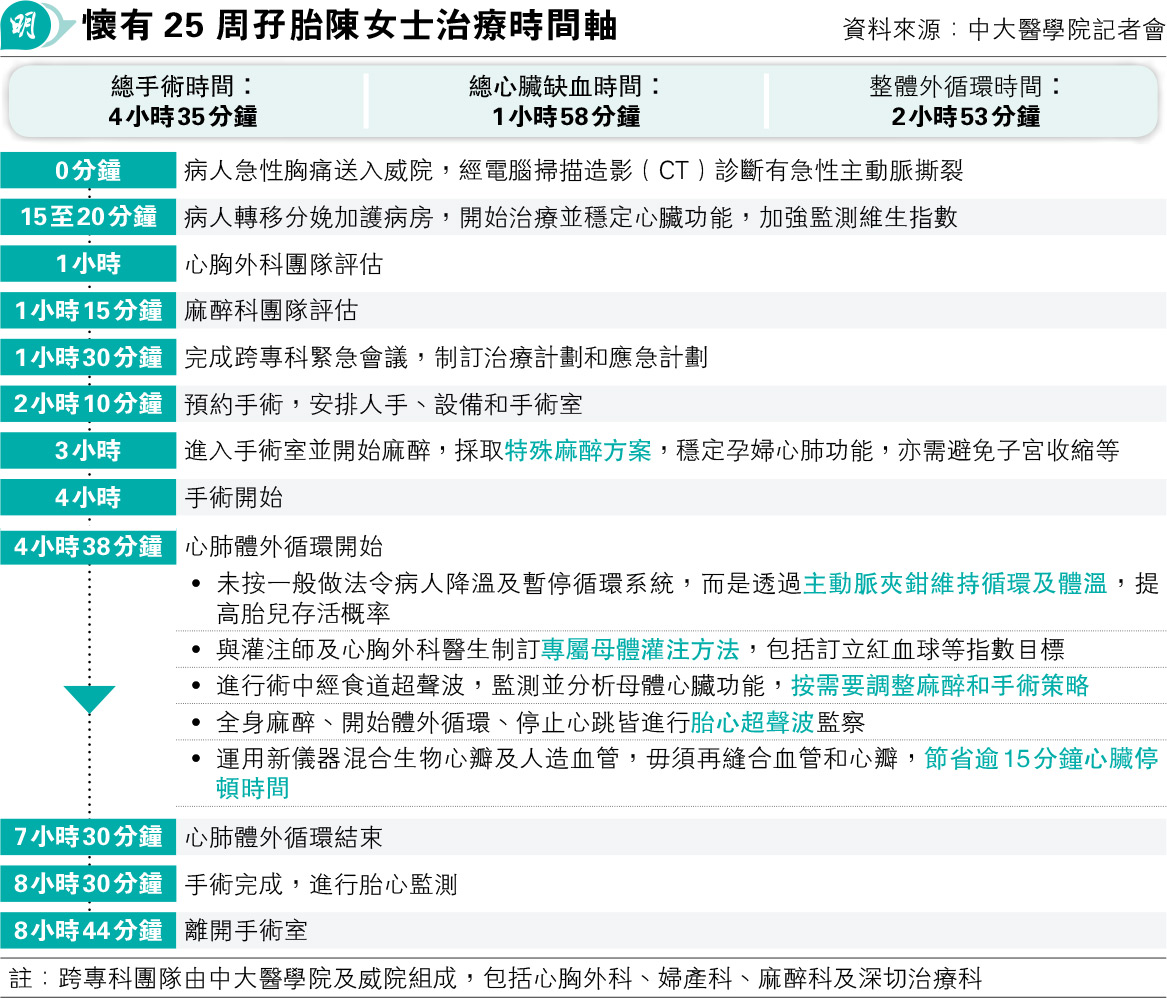Click text '完成跨專科緊急會議' row
The image size is (1167, 998).
(x=446, y=357)
